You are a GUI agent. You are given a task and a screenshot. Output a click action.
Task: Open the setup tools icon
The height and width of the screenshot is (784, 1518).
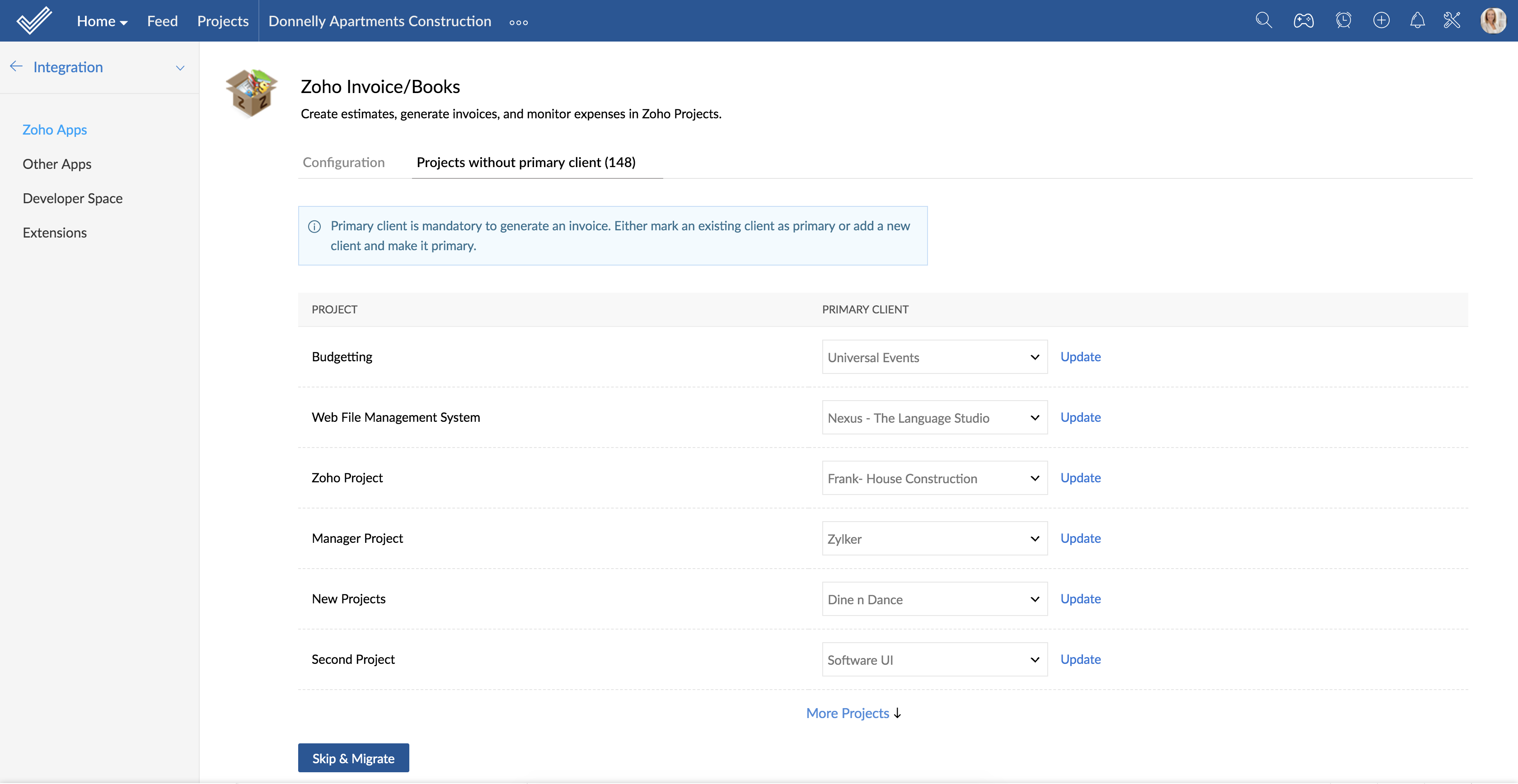click(x=1452, y=21)
